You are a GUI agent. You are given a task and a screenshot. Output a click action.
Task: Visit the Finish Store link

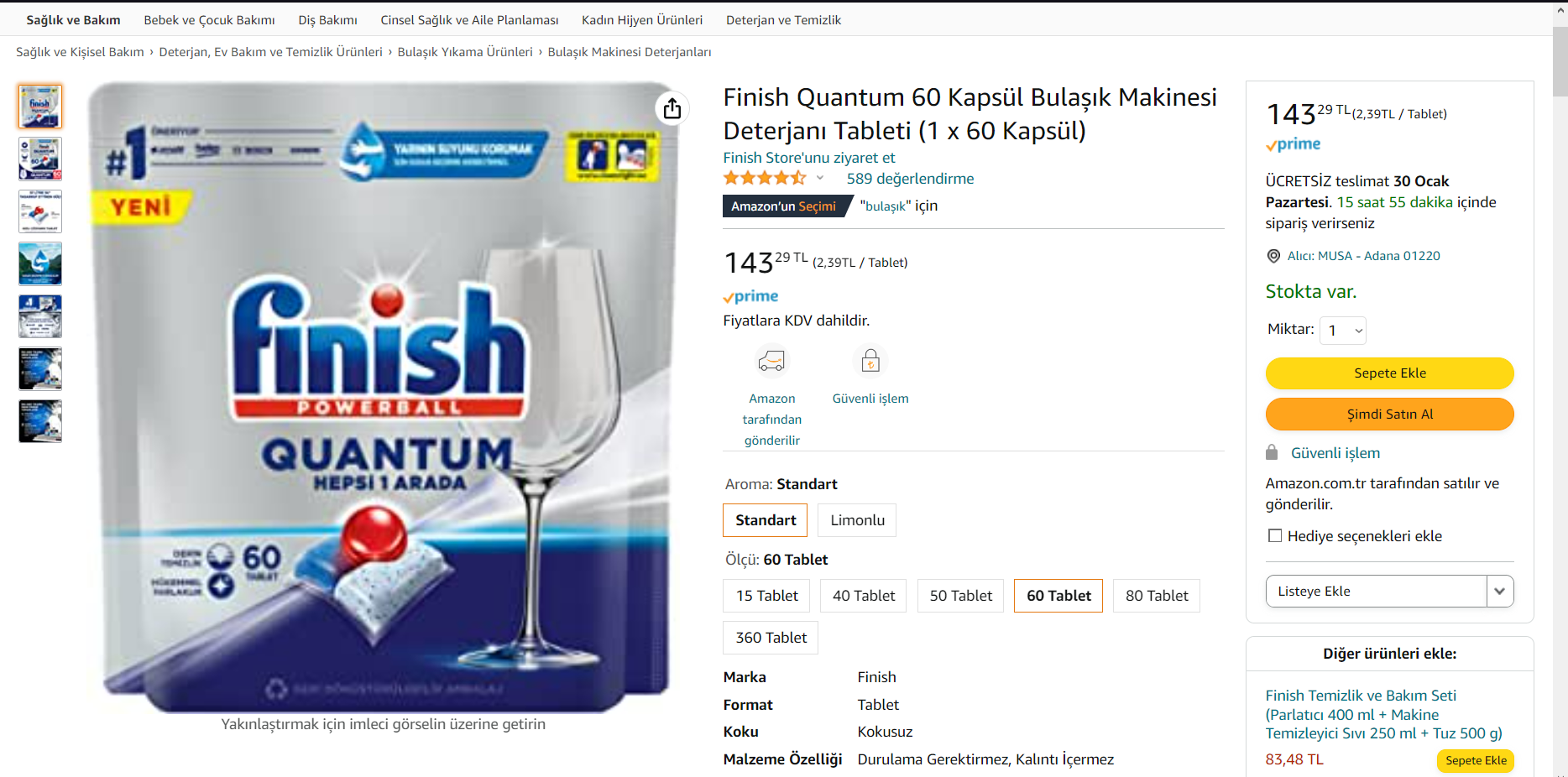coord(809,158)
